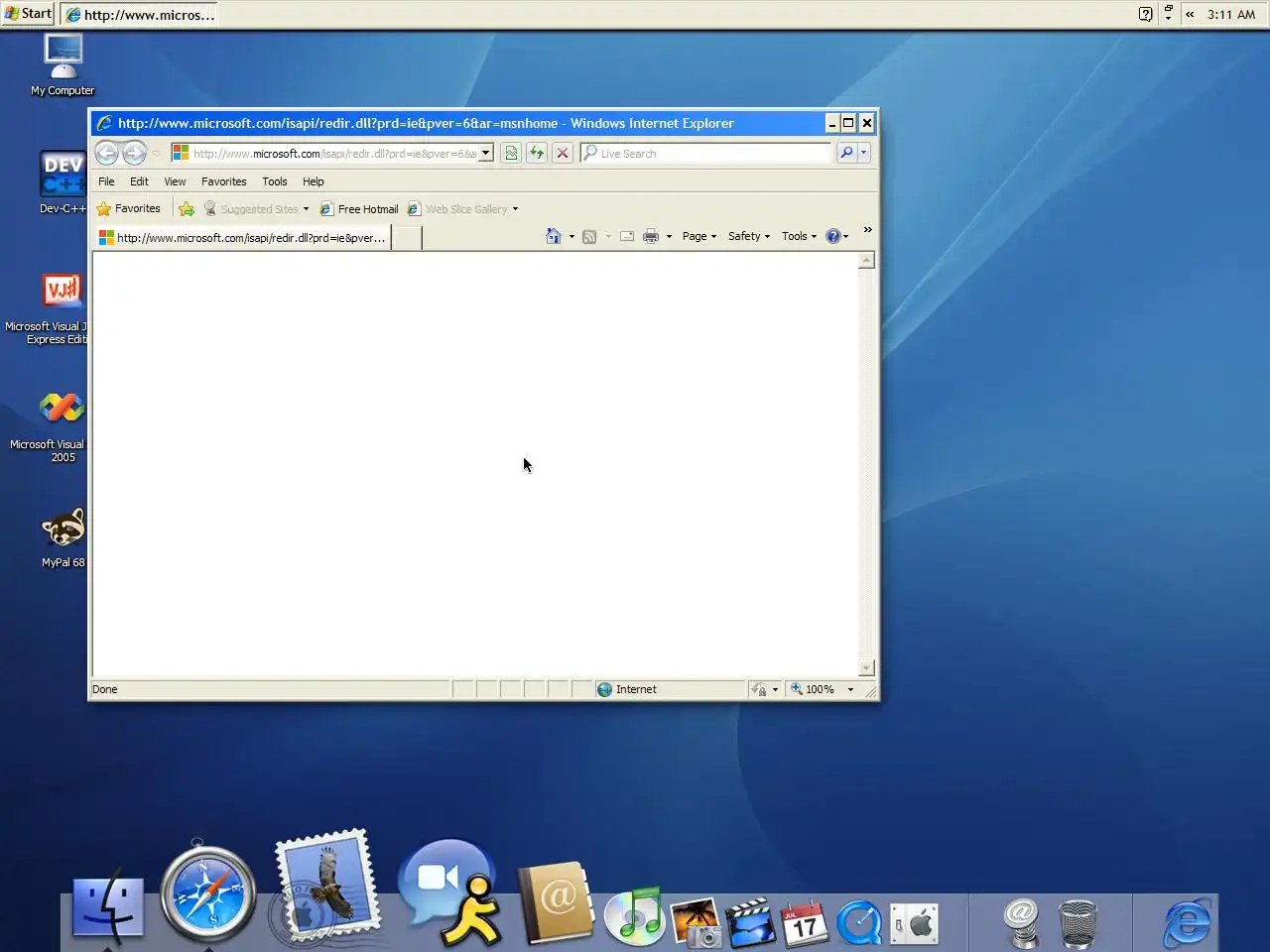Screen dimensions: 1270x952
Task: Open the recent pages arrow beside Forward
Action: click(156, 154)
